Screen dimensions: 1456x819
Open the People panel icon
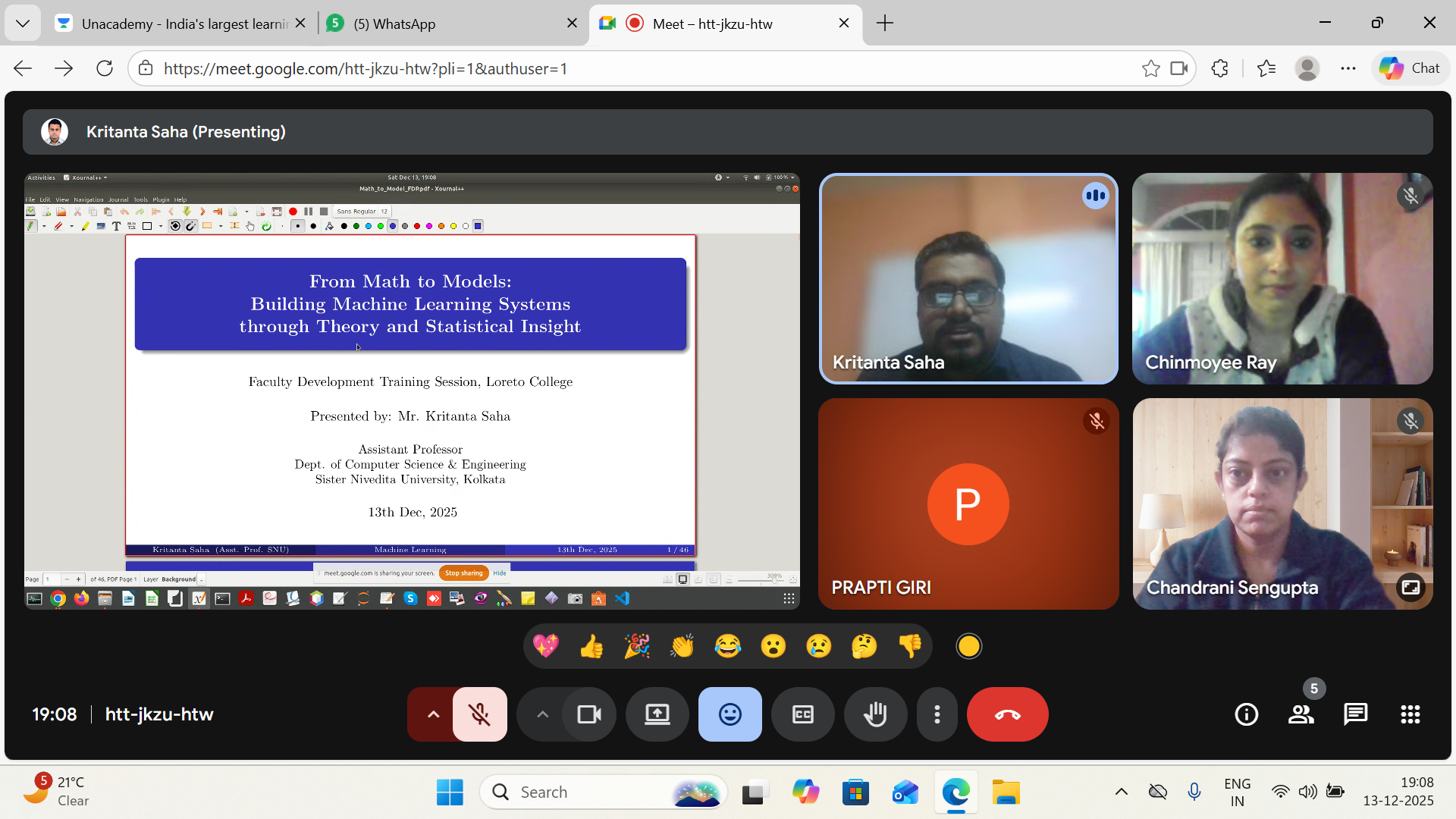(x=1301, y=714)
